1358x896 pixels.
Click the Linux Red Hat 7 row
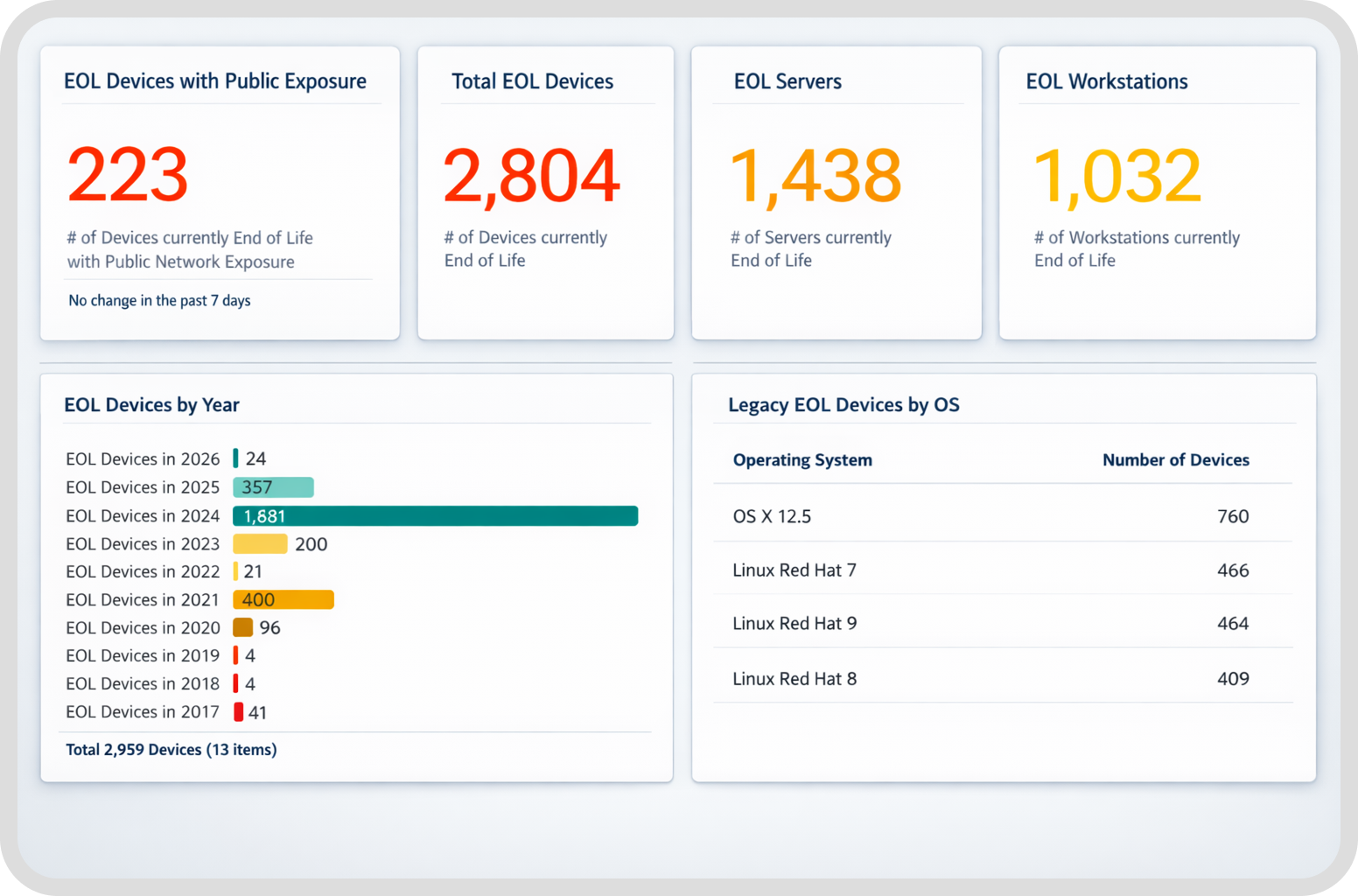pyautogui.click(x=1003, y=570)
